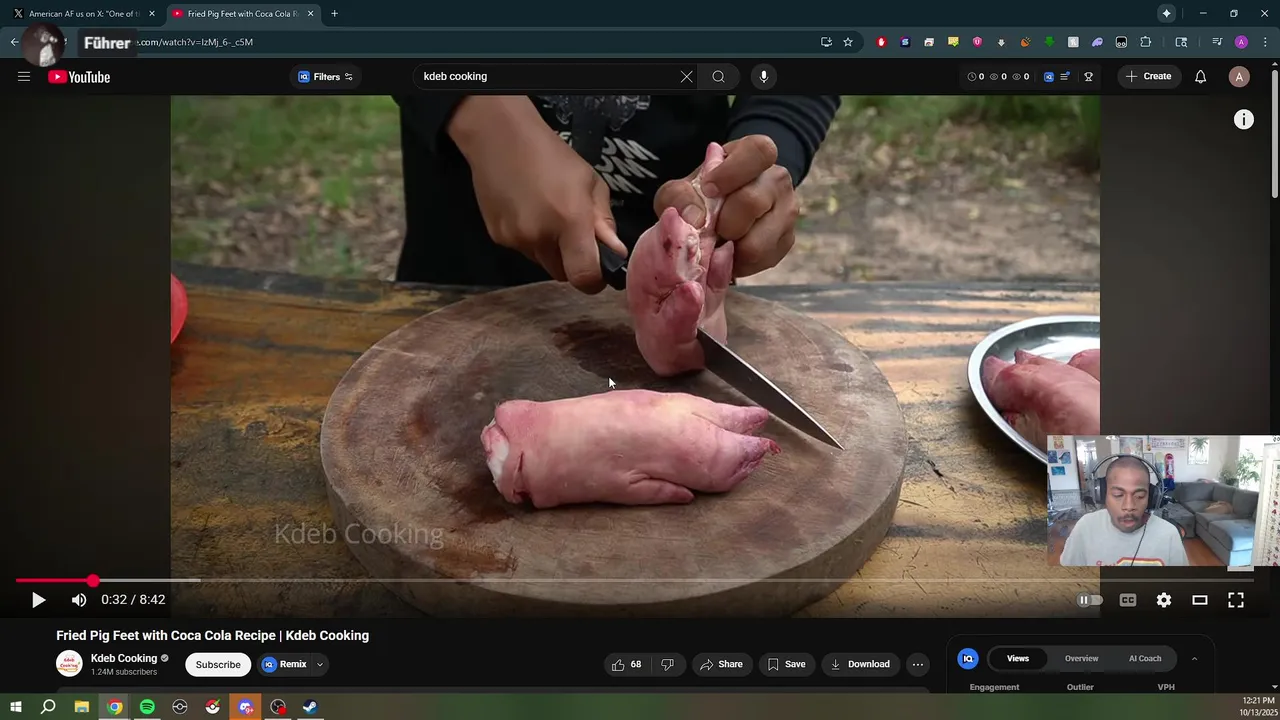Share the video
This screenshot has width=1280, height=720.
721,664
